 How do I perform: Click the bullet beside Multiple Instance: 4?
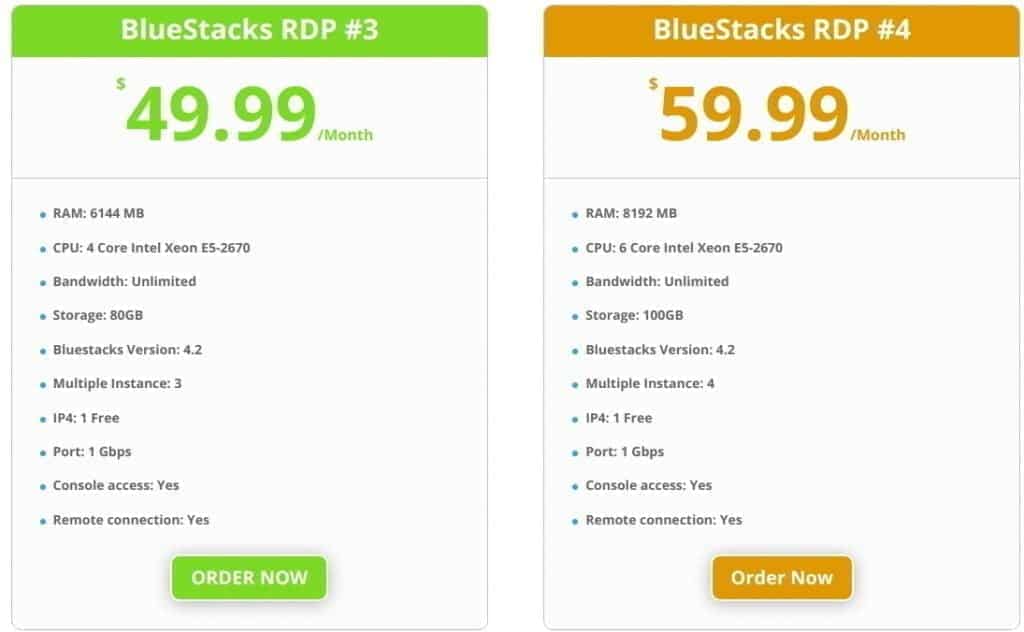click(575, 383)
